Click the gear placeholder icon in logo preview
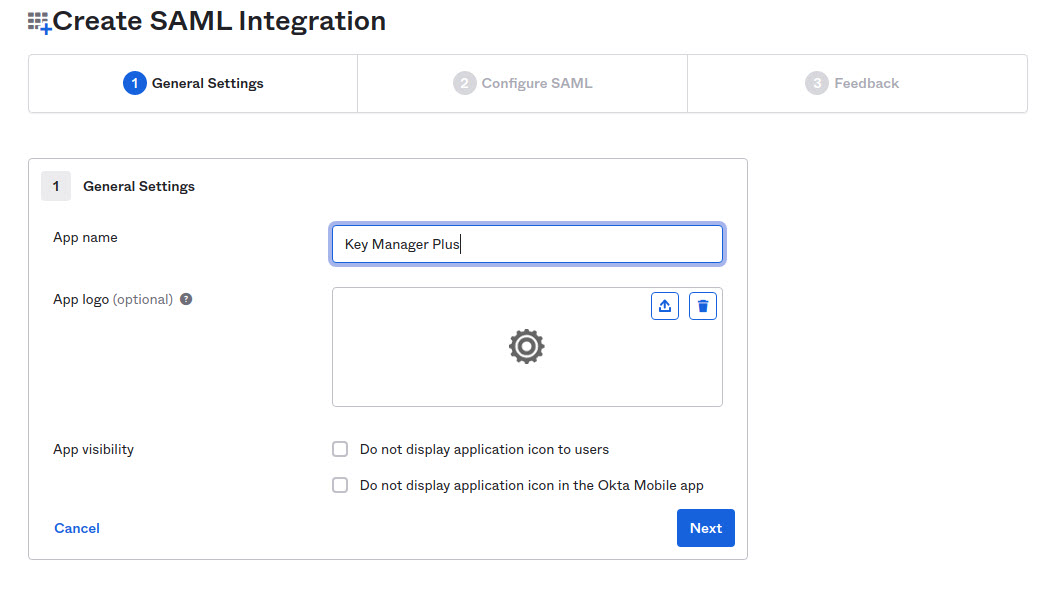1061x608 pixels. coord(527,347)
